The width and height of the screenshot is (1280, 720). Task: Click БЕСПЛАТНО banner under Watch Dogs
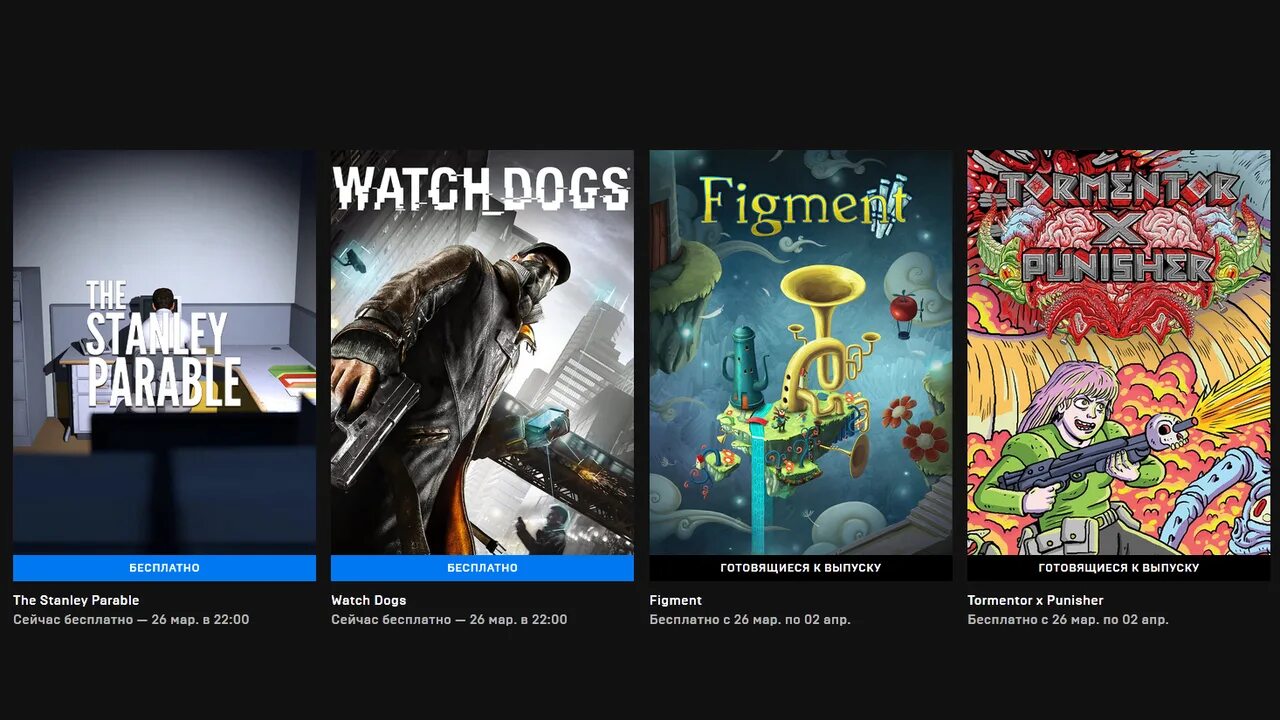482,568
